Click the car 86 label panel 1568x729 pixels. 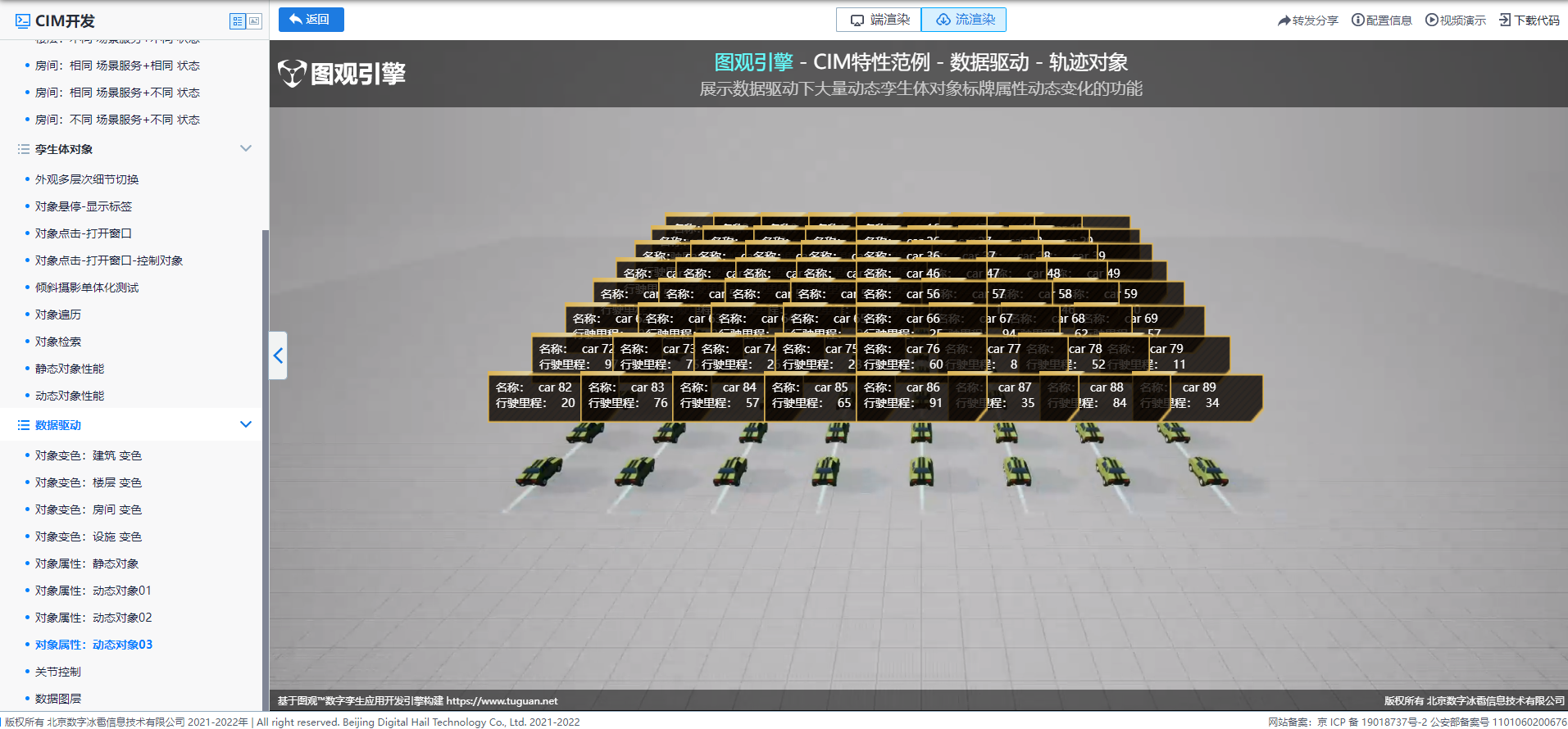pos(902,396)
